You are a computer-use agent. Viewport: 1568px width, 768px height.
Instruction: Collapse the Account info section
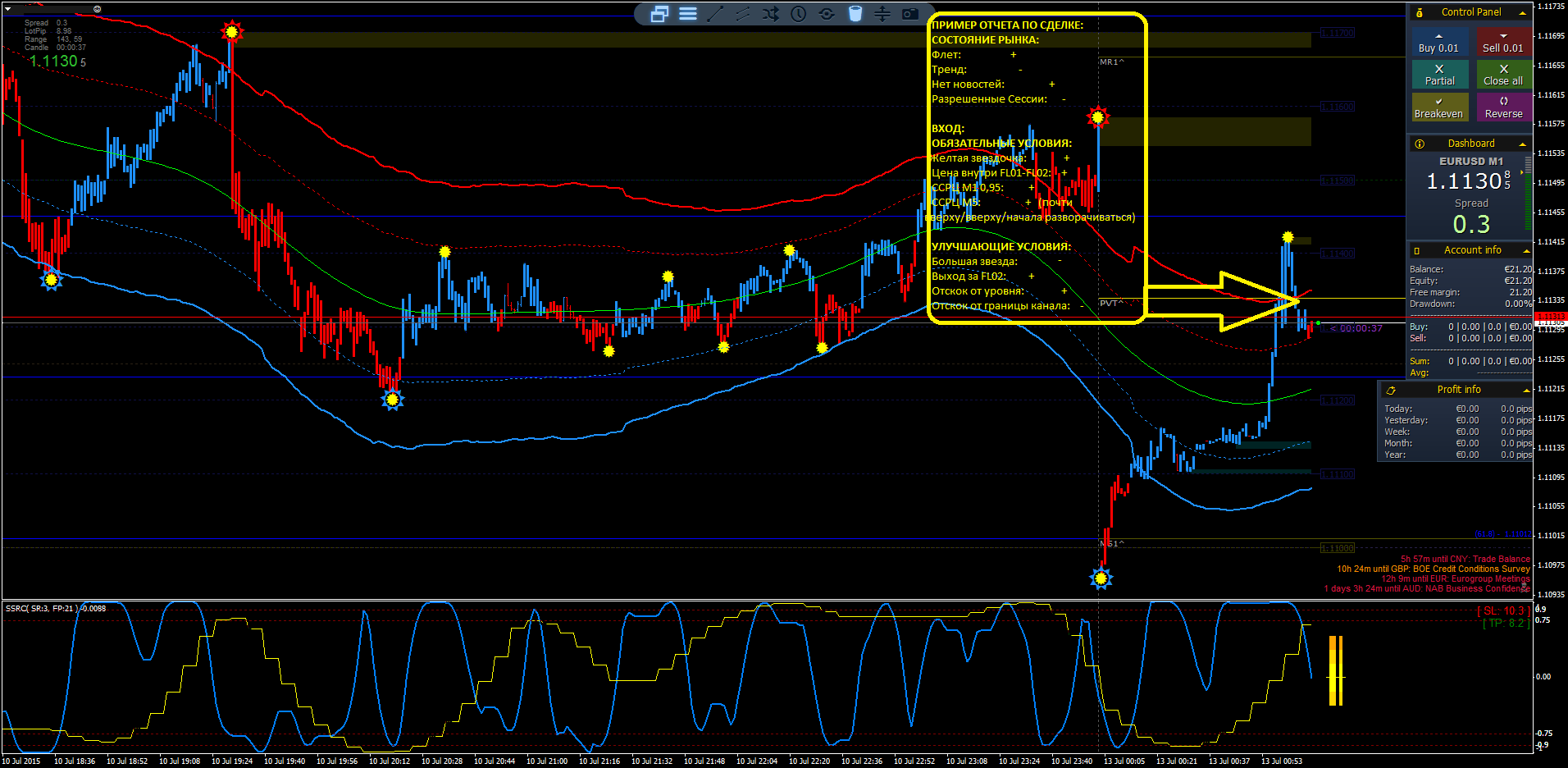[x=1526, y=250]
